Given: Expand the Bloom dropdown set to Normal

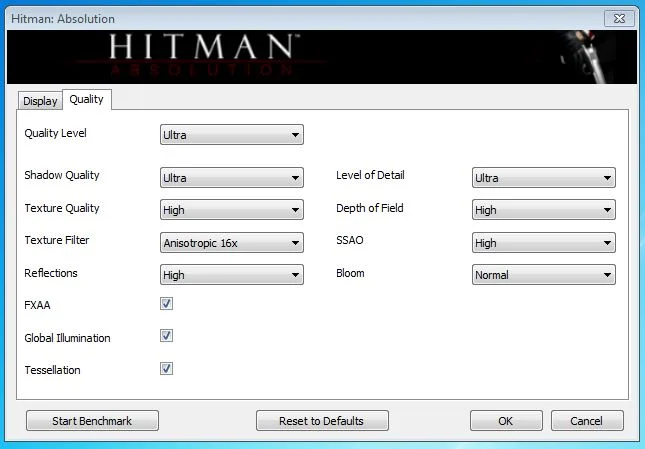Looking at the screenshot, I should pos(543,275).
